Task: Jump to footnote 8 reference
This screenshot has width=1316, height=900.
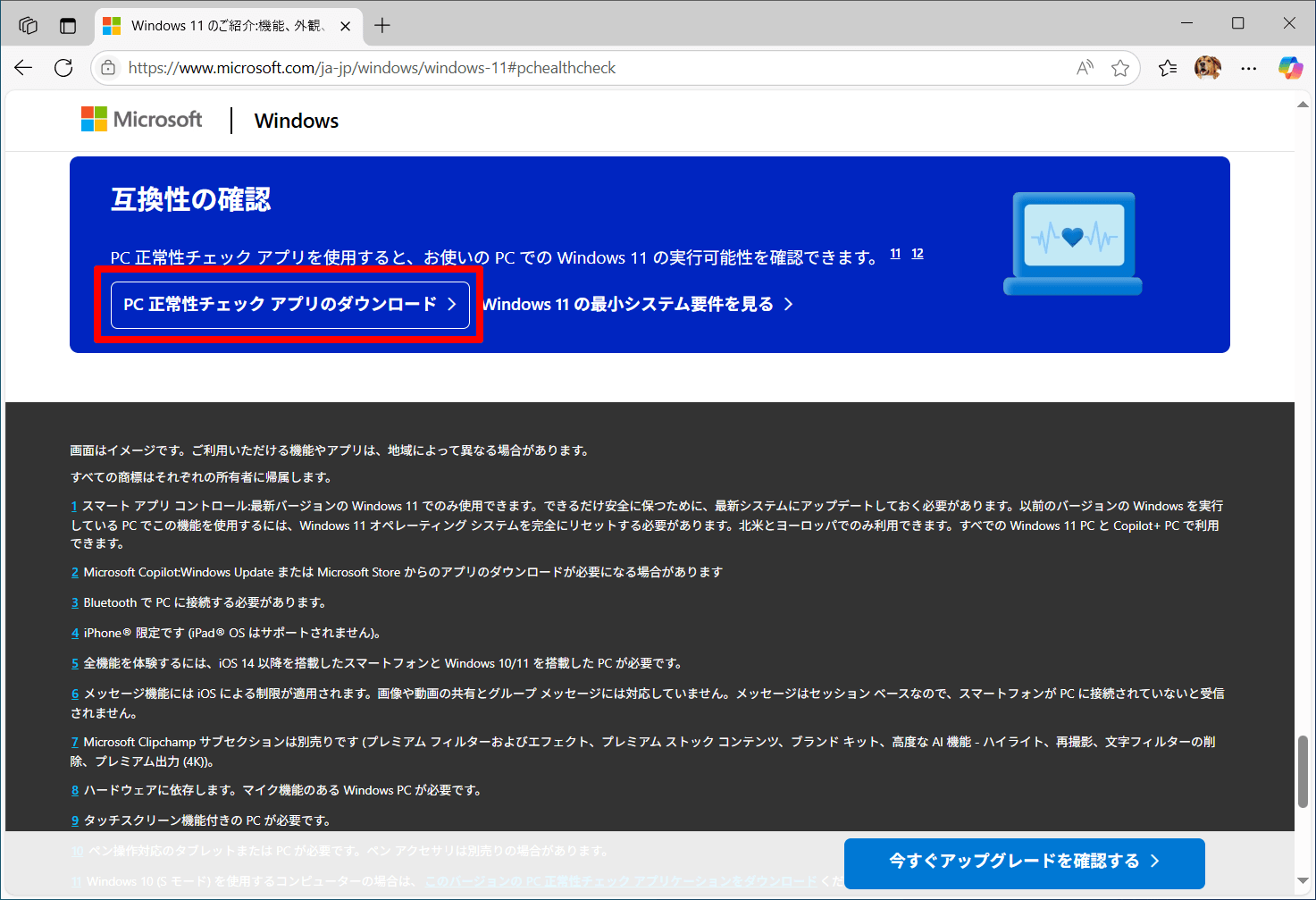Action: tap(75, 790)
